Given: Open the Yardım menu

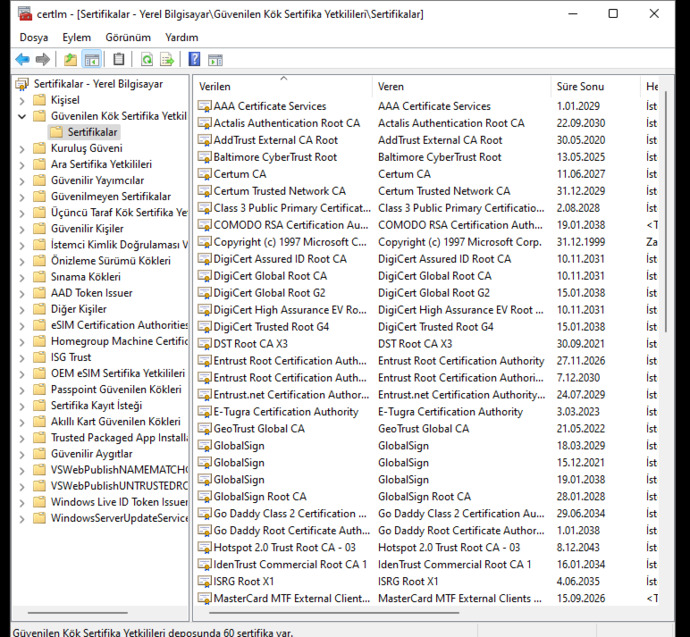Looking at the screenshot, I should (x=182, y=37).
